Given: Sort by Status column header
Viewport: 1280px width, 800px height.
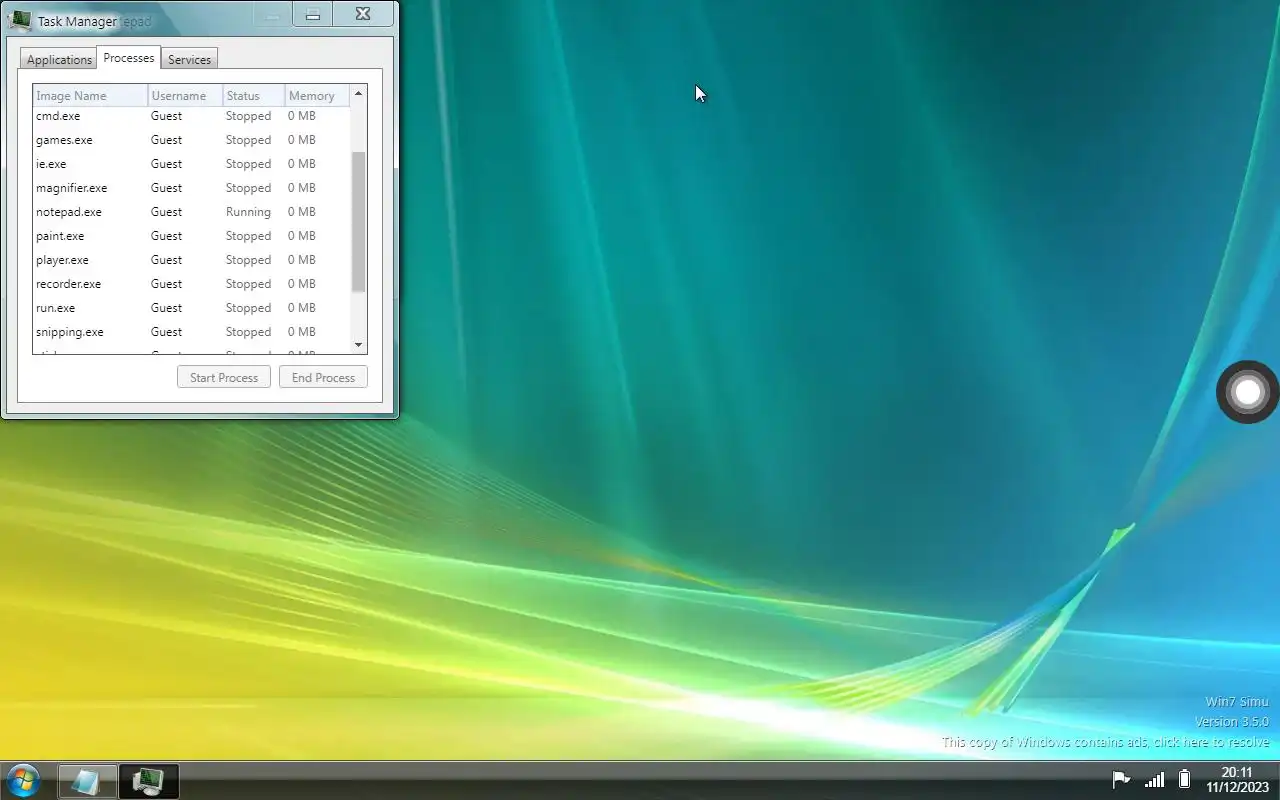Looking at the screenshot, I should point(254,96).
